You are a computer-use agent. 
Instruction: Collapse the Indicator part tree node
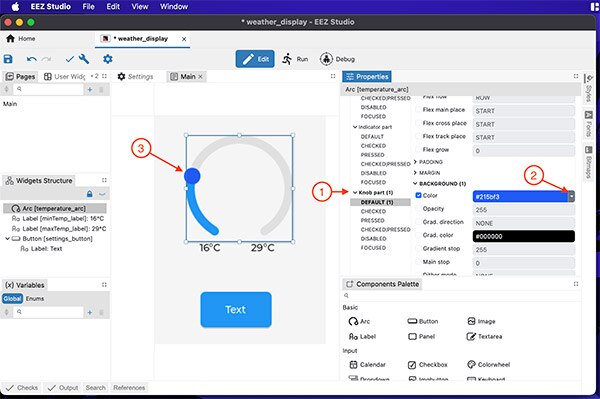[355, 127]
